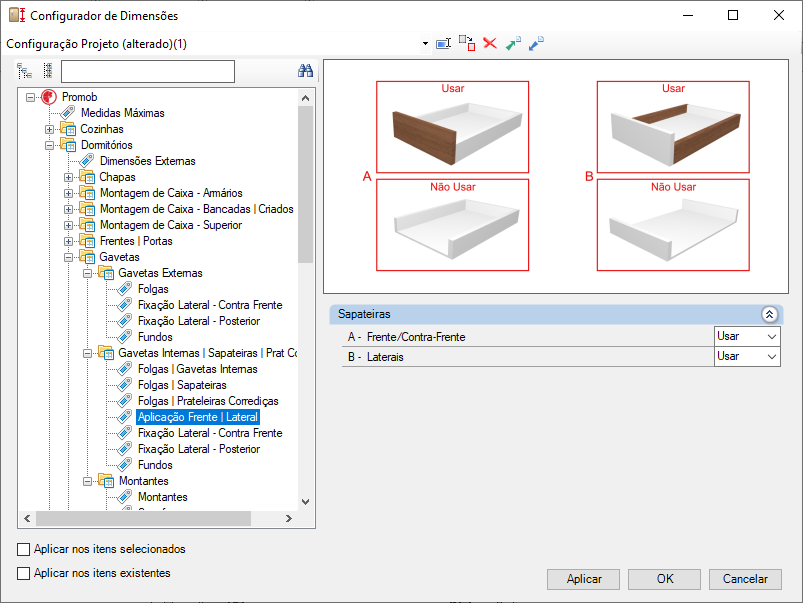Select 'Dimensões Externas' in the tree
Image resolution: width=803 pixels, height=603 pixels.
147,161
